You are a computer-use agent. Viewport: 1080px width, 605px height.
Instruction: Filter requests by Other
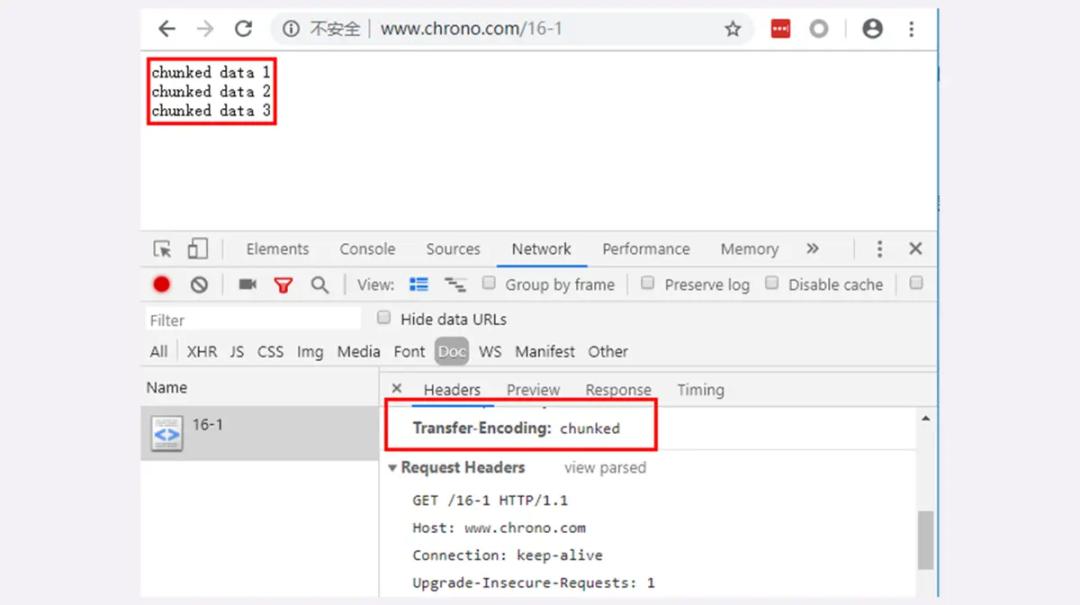[608, 351]
